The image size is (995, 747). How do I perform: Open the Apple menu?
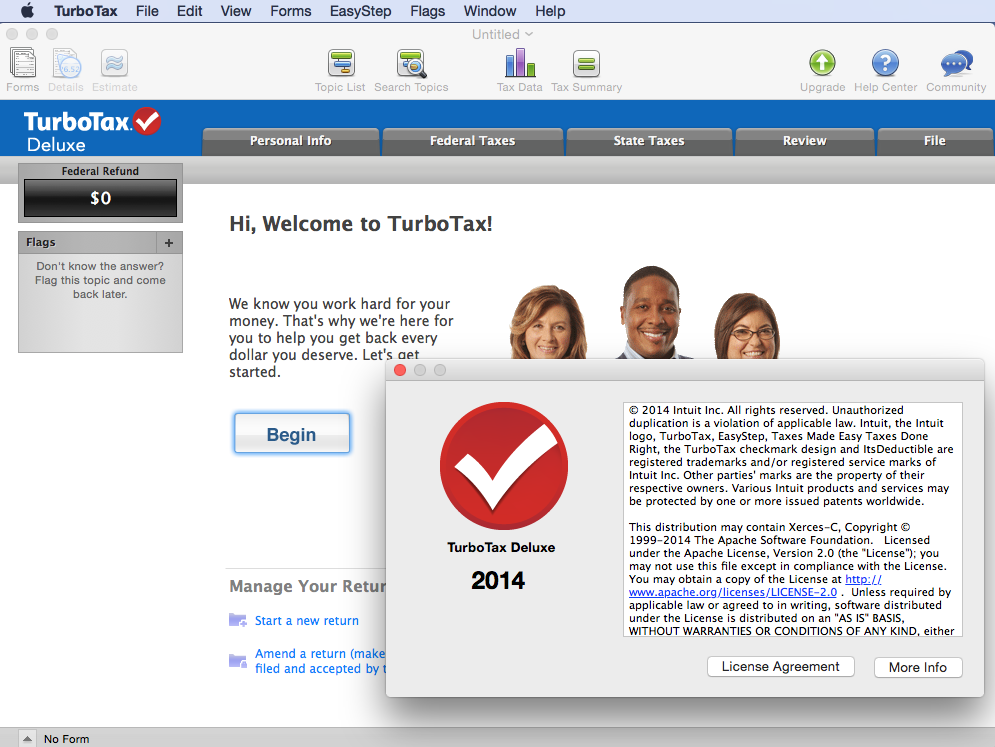(27, 11)
